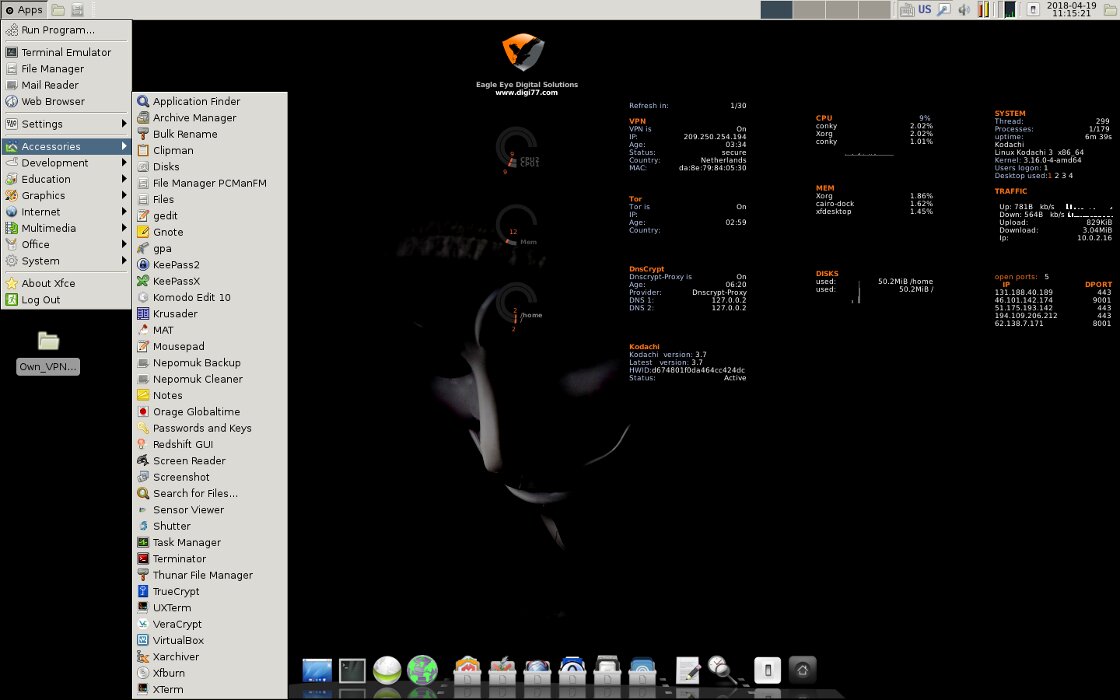This screenshot has height=700, width=1120.
Task: Click the terminal icon in the bottom dock
Action: click(352, 670)
